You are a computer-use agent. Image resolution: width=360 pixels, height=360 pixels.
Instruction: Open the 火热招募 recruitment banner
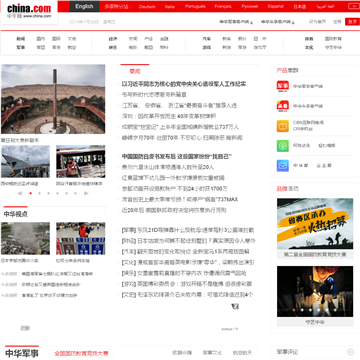coord(315,224)
